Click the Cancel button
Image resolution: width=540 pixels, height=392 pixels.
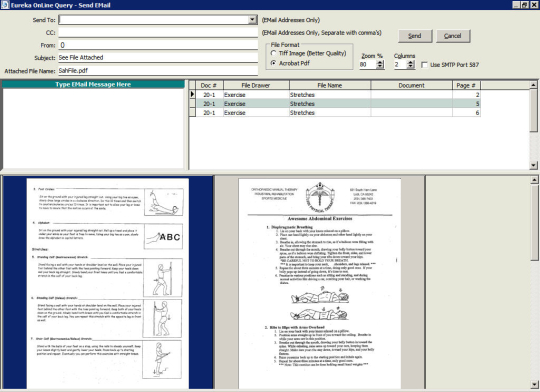click(x=453, y=36)
